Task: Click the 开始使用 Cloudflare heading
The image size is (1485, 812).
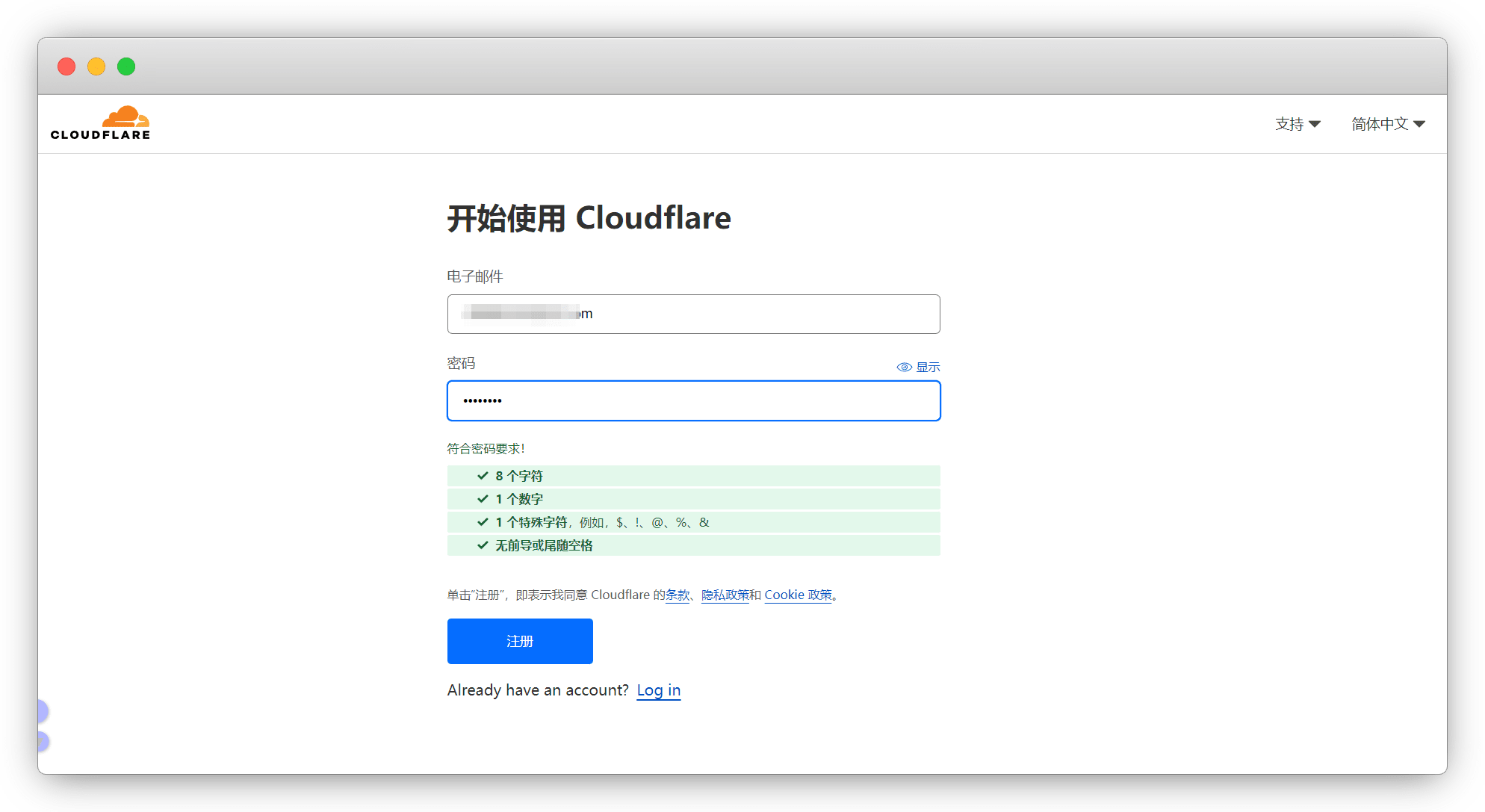Action: point(589,218)
